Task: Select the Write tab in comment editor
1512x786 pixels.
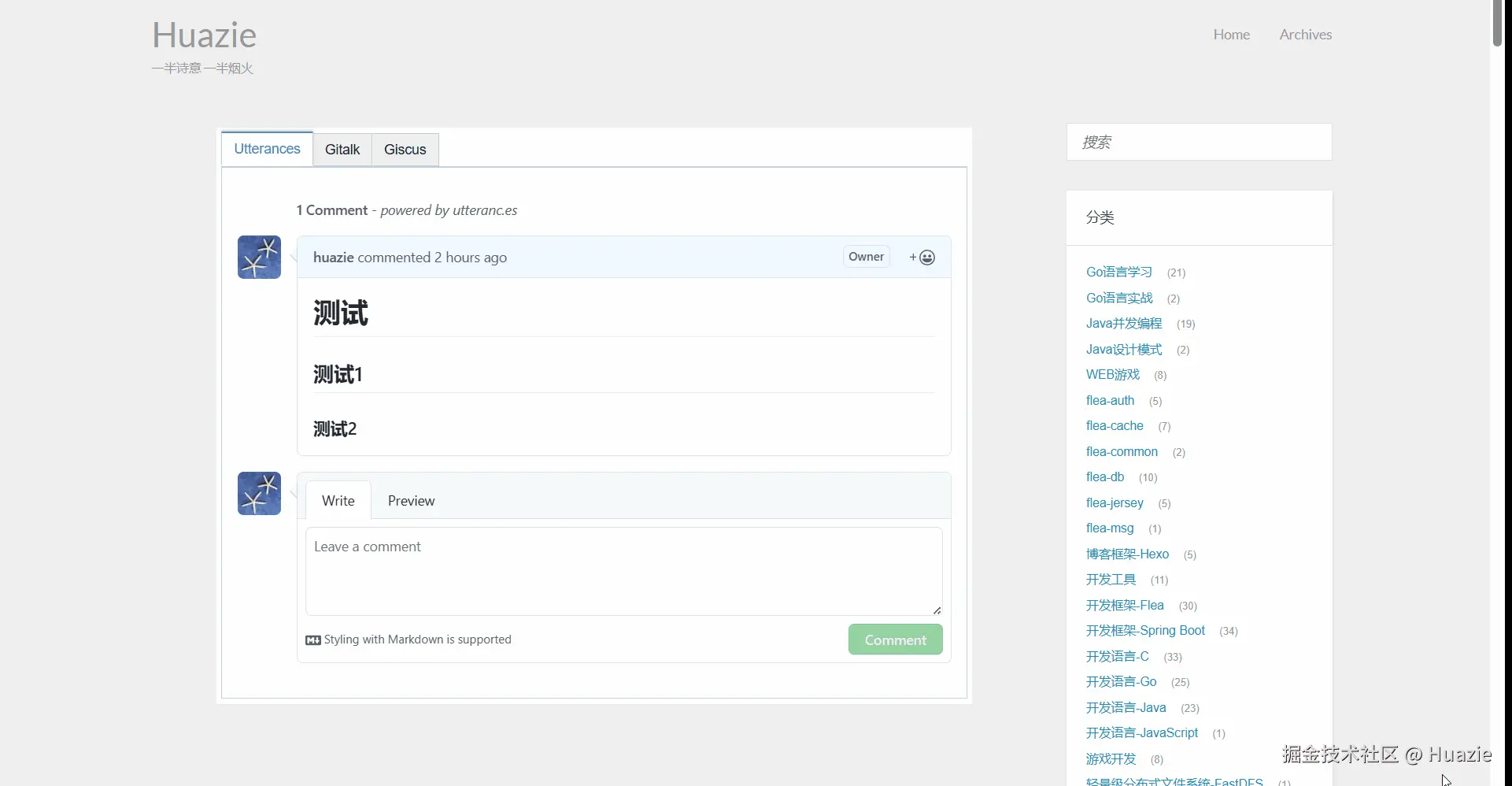Action: tap(338, 501)
